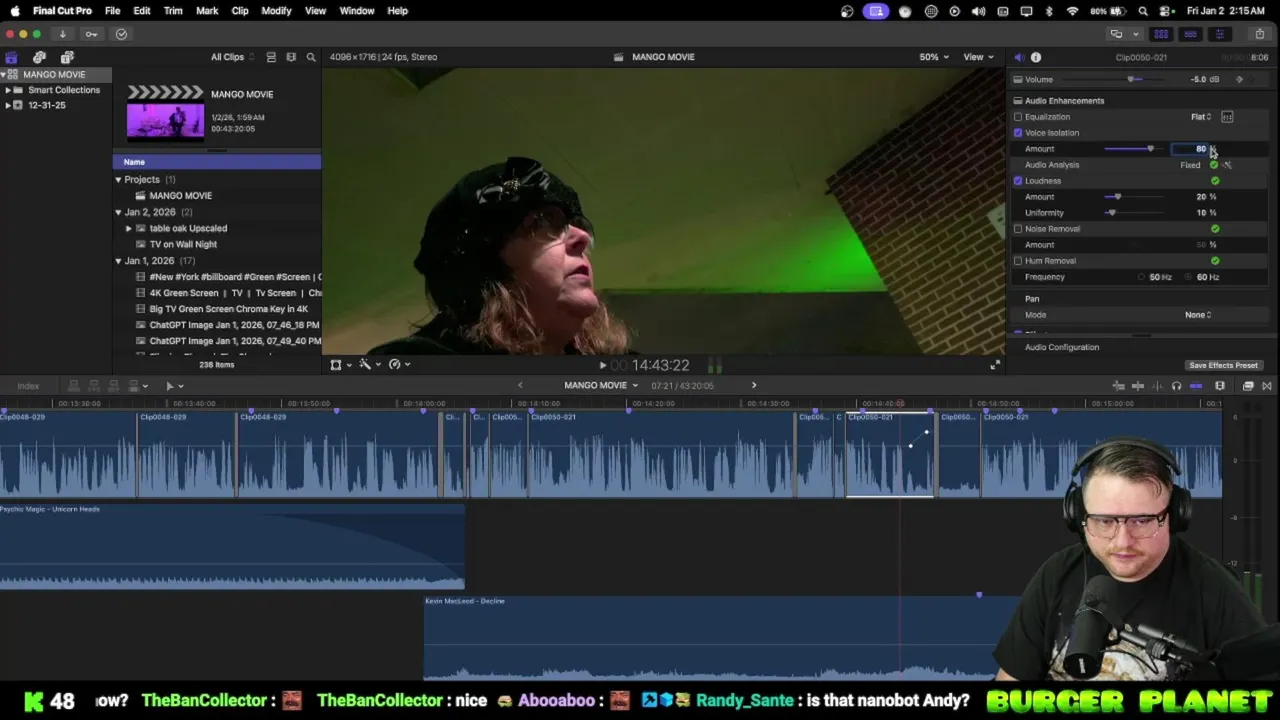Click the Voice Isolation amount value field
This screenshot has width=1280, height=720.
[1190, 149]
